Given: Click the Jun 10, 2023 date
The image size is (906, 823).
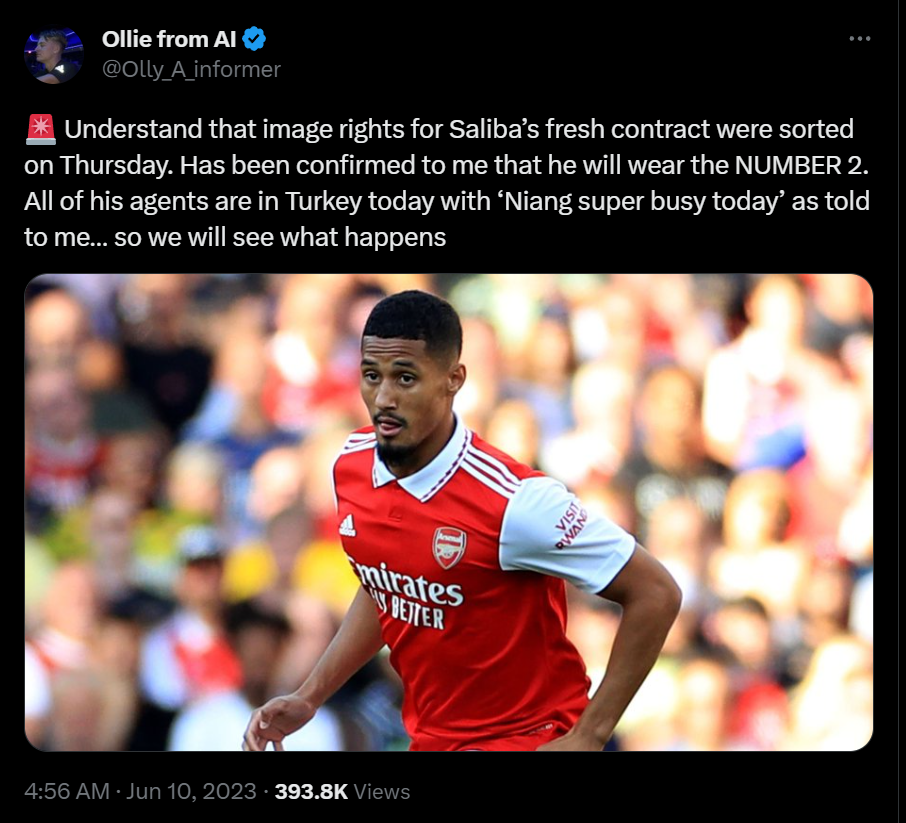Looking at the screenshot, I should pyautogui.click(x=191, y=791).
